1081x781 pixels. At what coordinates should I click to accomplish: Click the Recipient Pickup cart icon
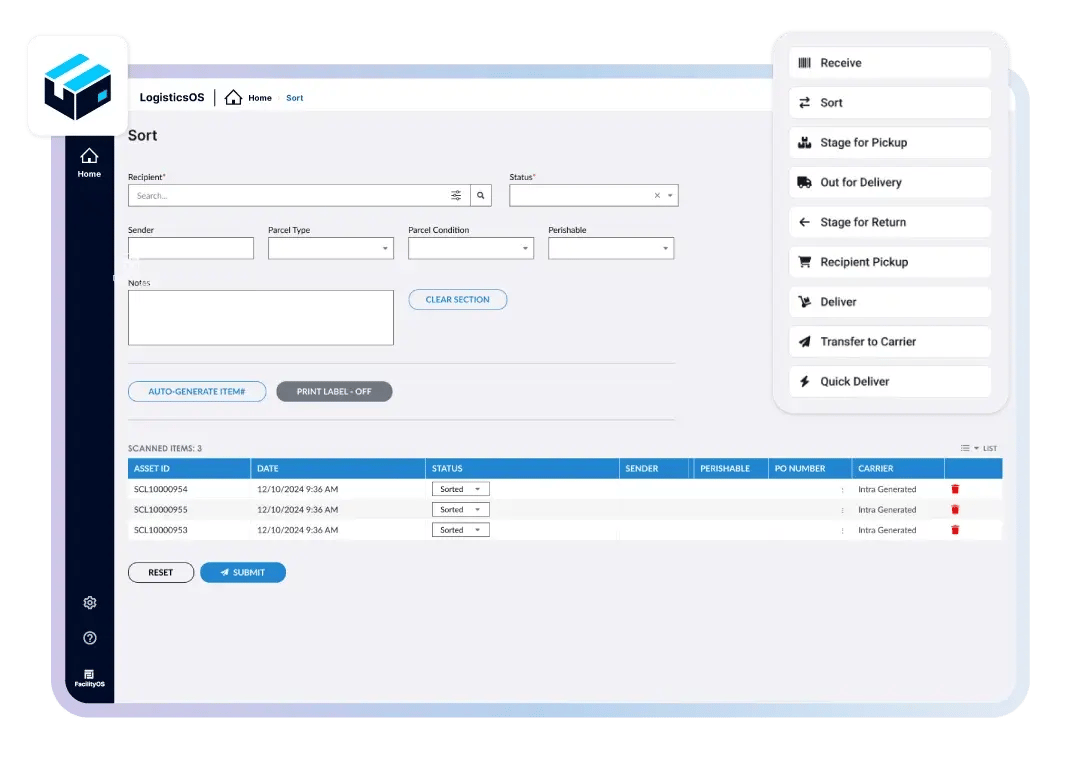click(805, 262)
